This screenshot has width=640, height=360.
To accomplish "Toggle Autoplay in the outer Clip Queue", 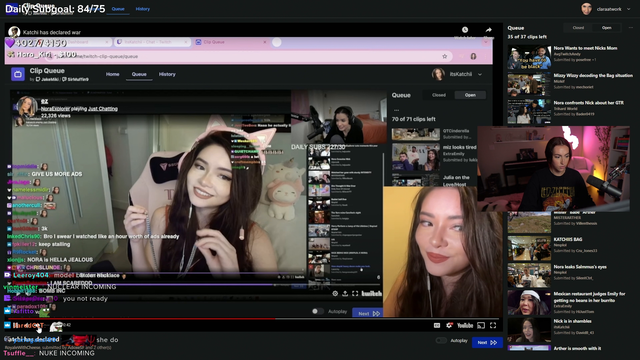I will [x=441, y=340].
